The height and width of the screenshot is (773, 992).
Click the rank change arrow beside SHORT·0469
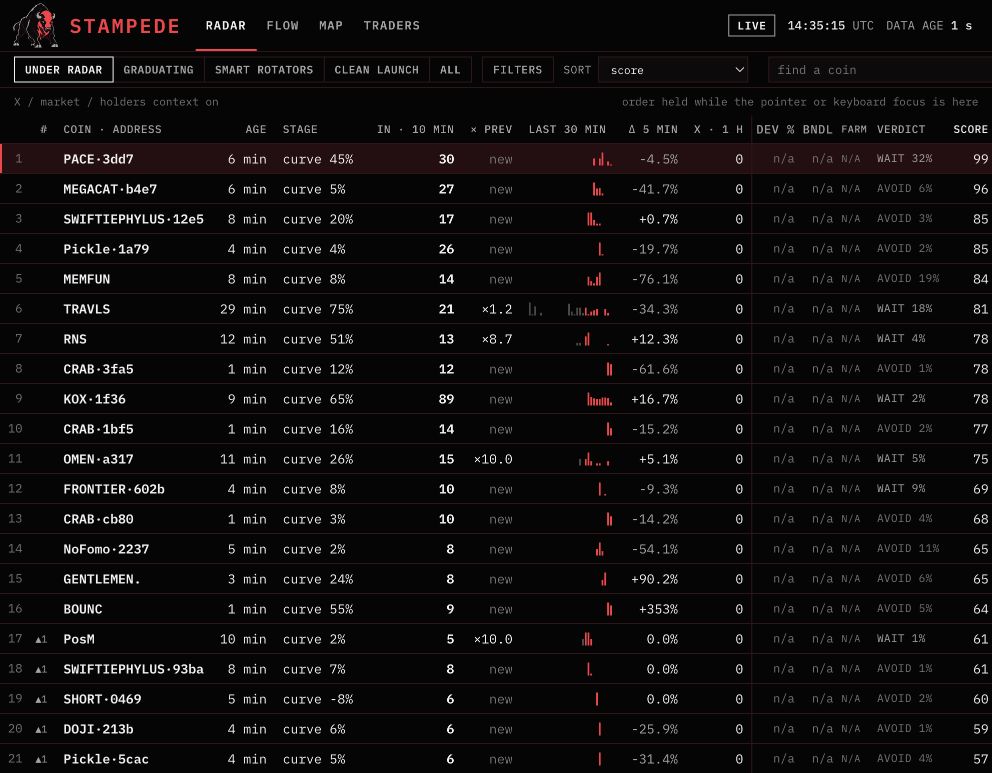41,700
